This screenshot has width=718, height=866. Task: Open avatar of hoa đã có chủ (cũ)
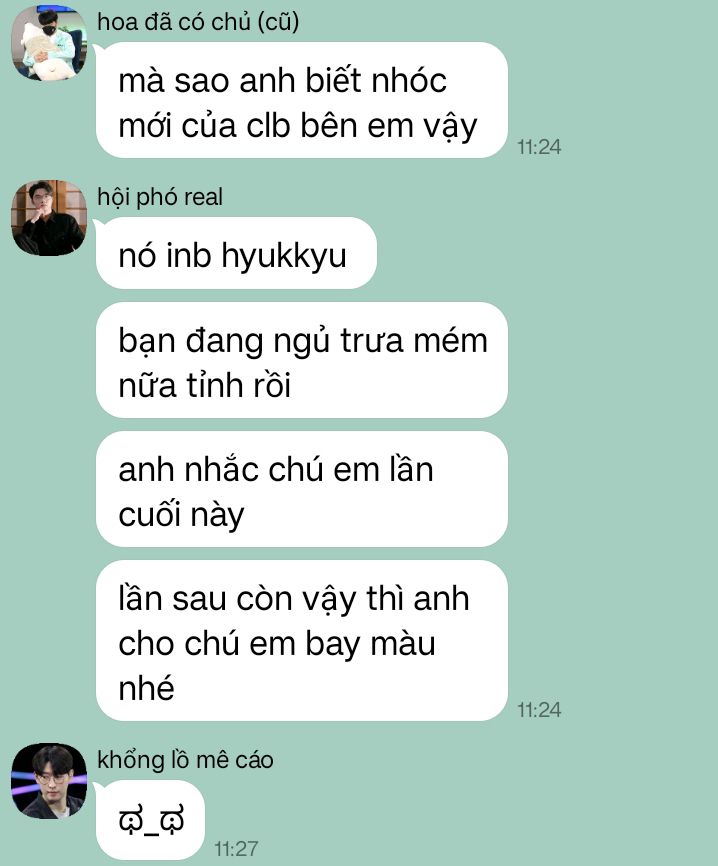click(x=49, y=43)
